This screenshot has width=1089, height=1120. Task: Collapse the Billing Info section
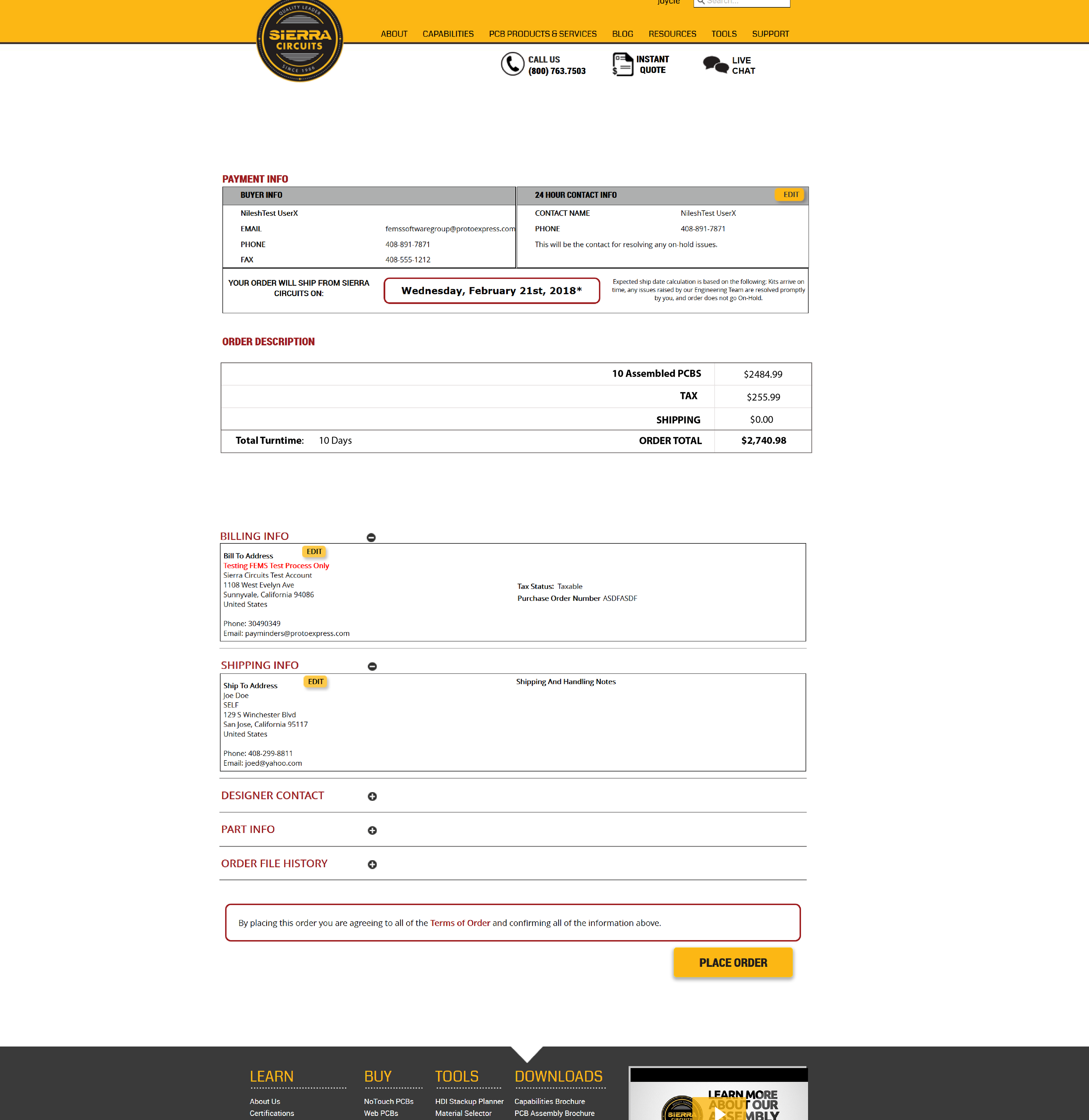click(x=371, y=537)
